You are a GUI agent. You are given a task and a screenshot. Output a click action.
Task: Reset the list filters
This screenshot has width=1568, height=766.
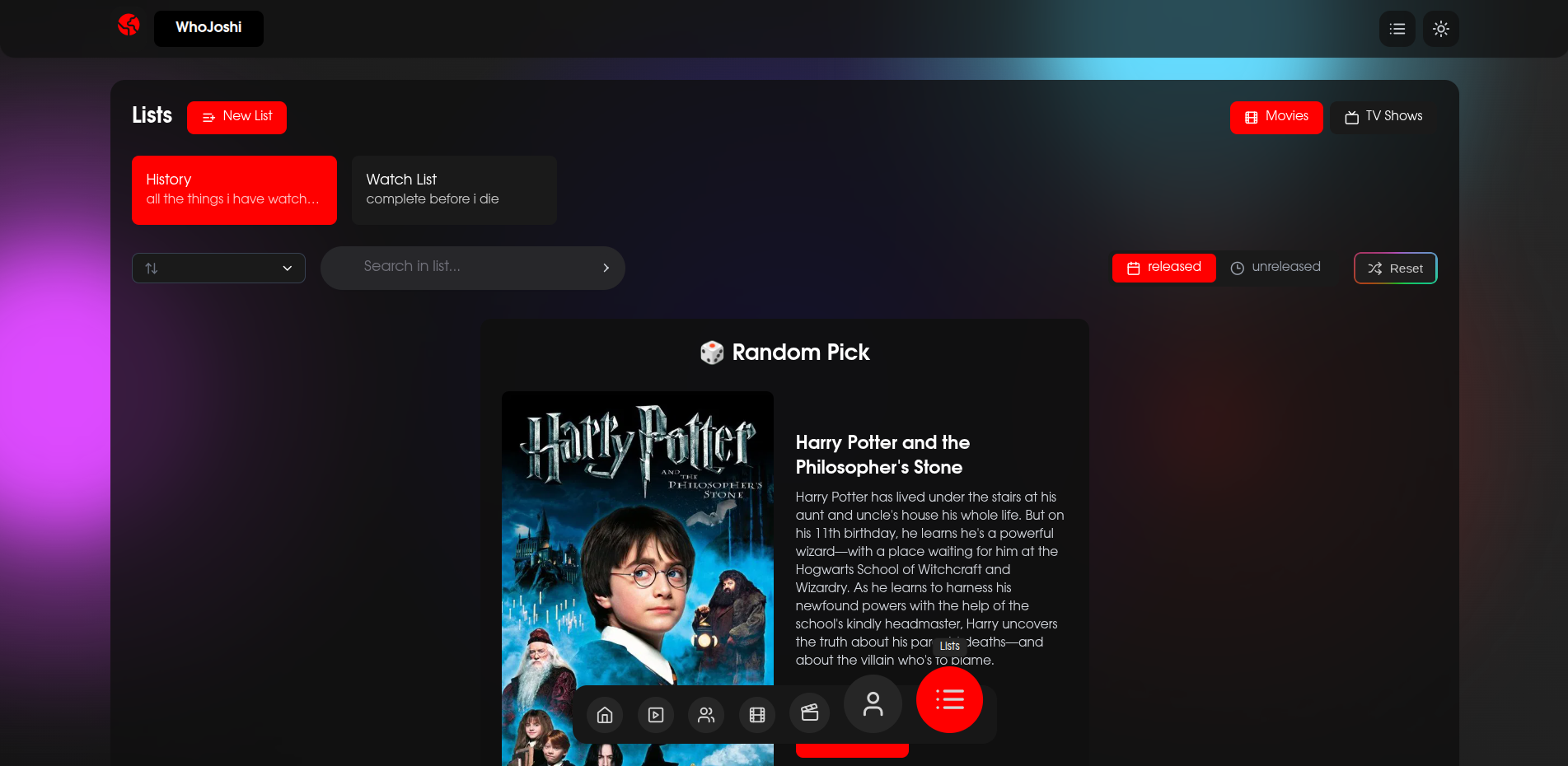click(1395, 269)
